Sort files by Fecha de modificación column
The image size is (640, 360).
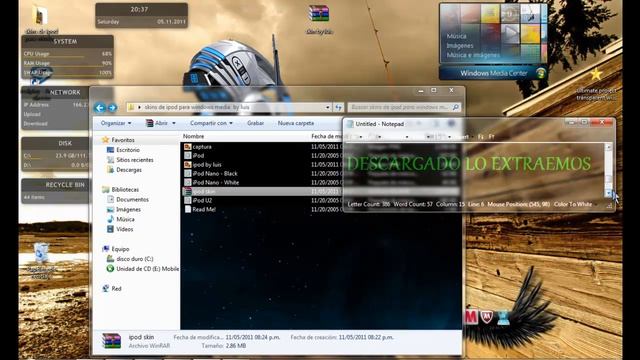(326, 136)
